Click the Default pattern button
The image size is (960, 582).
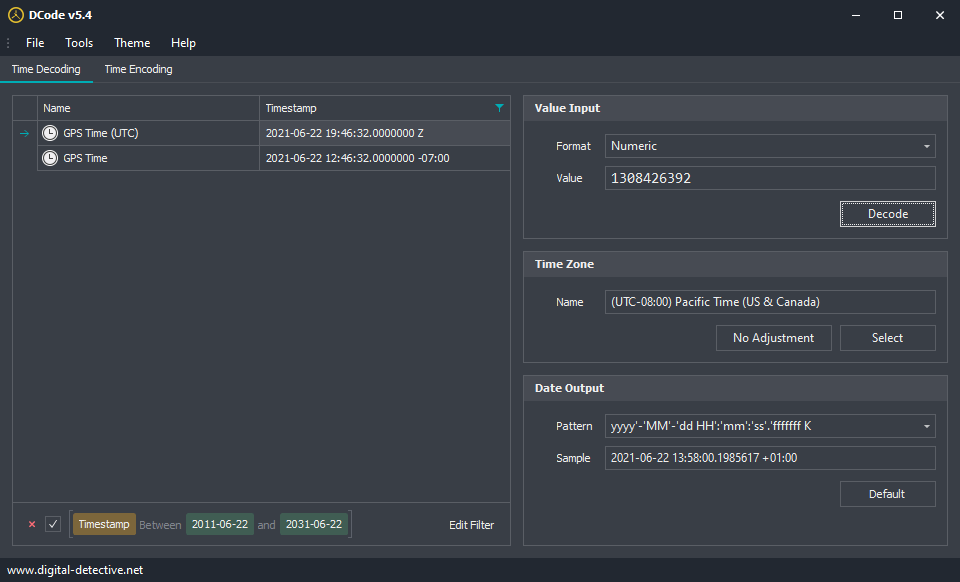click(887, 494)
